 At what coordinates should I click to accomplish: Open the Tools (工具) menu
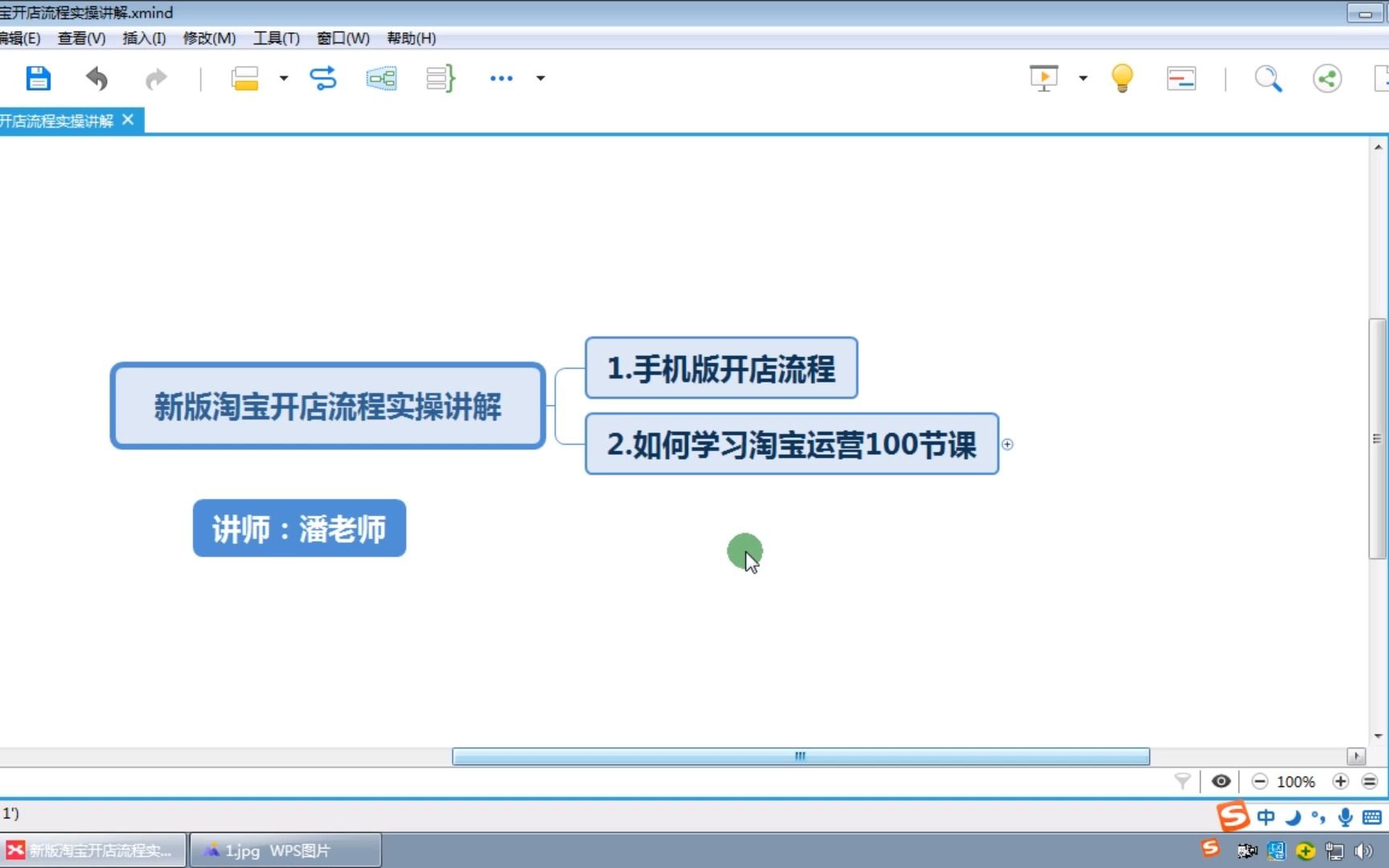point(277,38)
